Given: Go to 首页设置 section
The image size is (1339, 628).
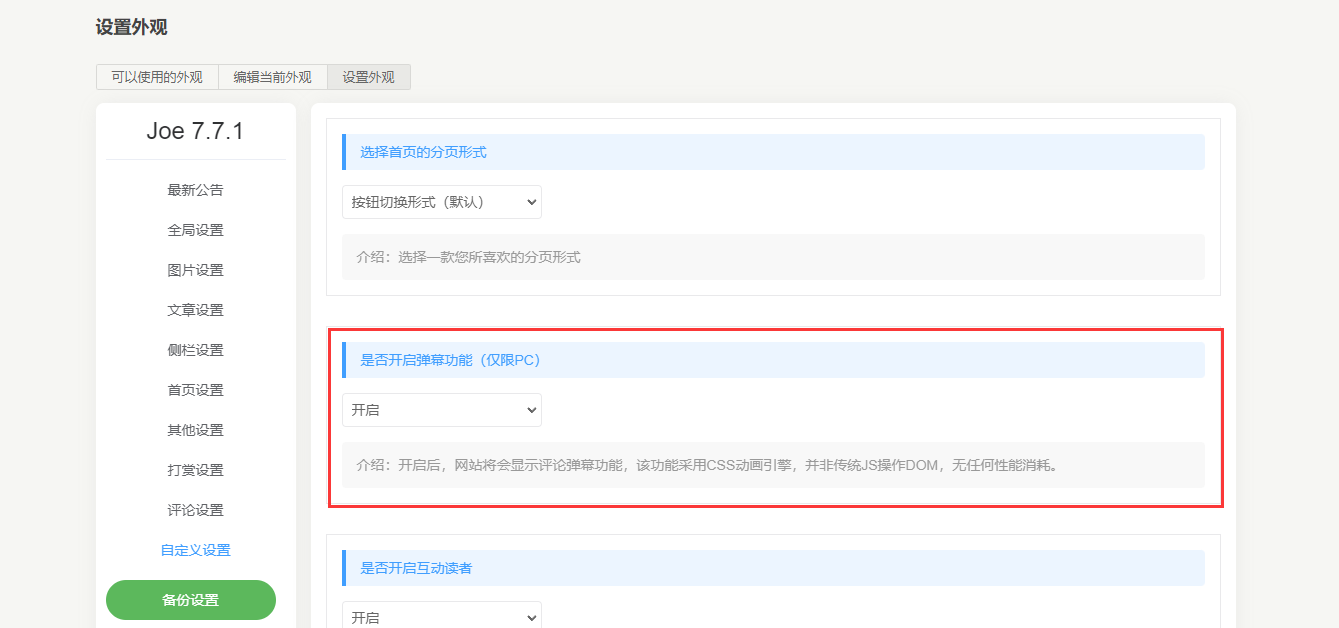Looking at the screenshot, I should pos(196,390).
